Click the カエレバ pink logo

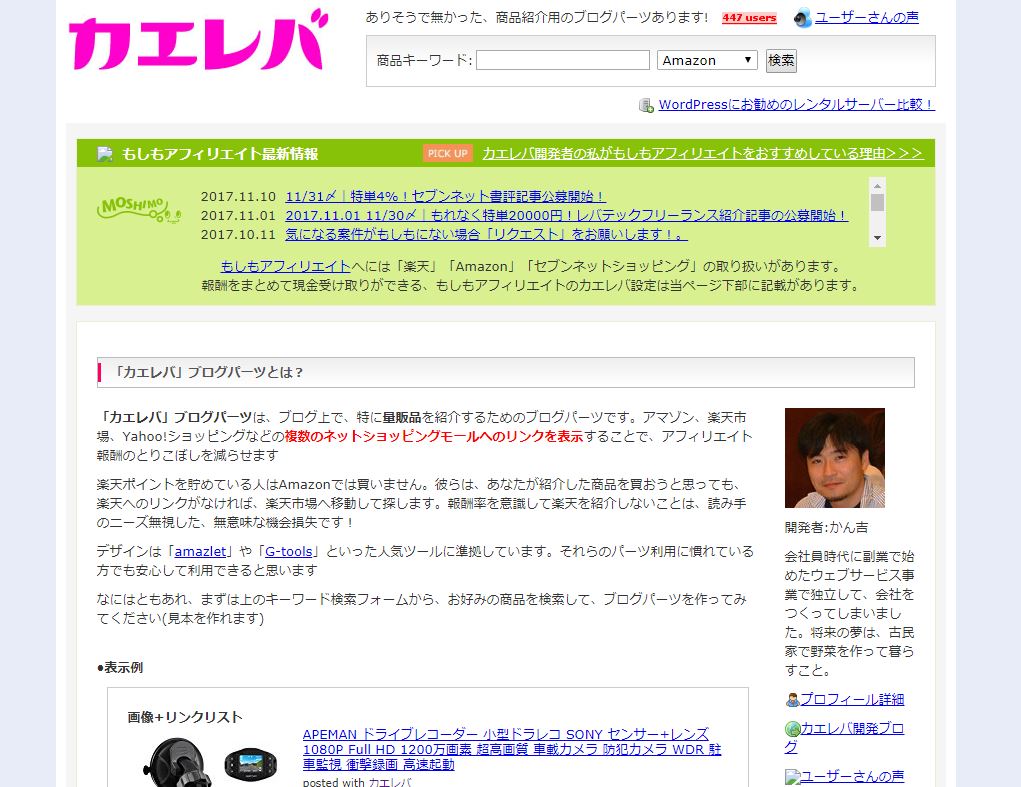pos(198,42)
